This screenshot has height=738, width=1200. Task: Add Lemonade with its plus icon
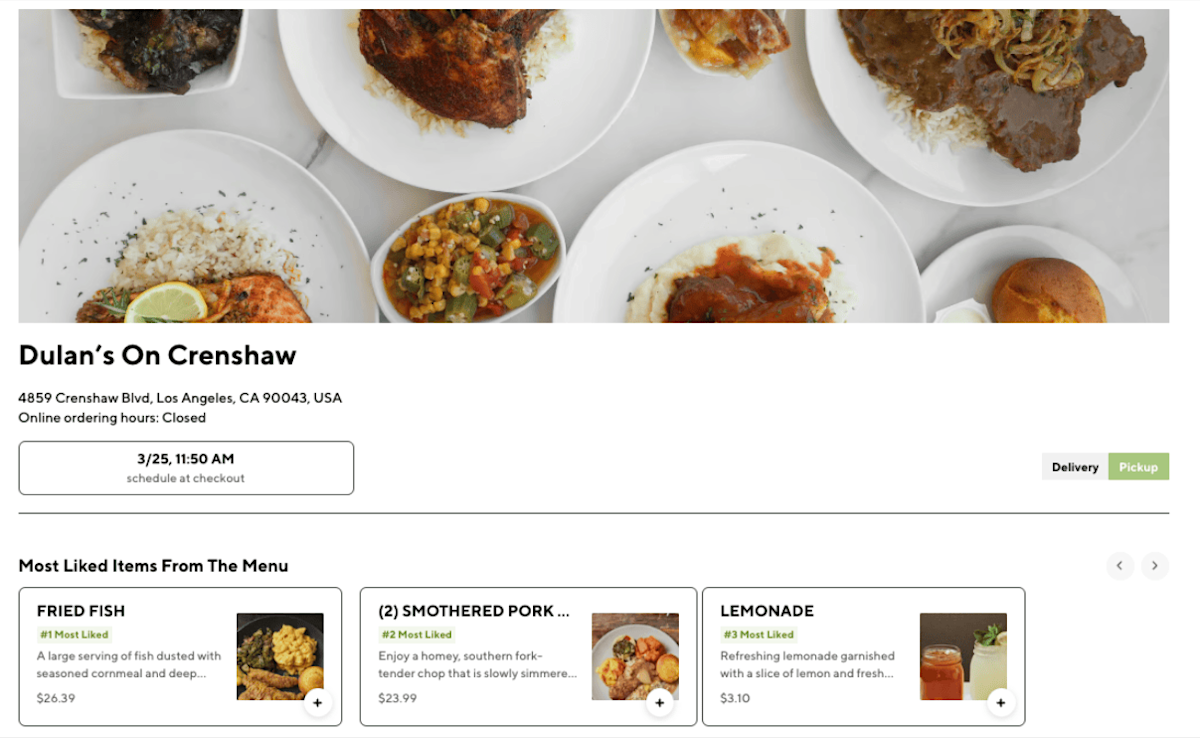coord(1001,703)
